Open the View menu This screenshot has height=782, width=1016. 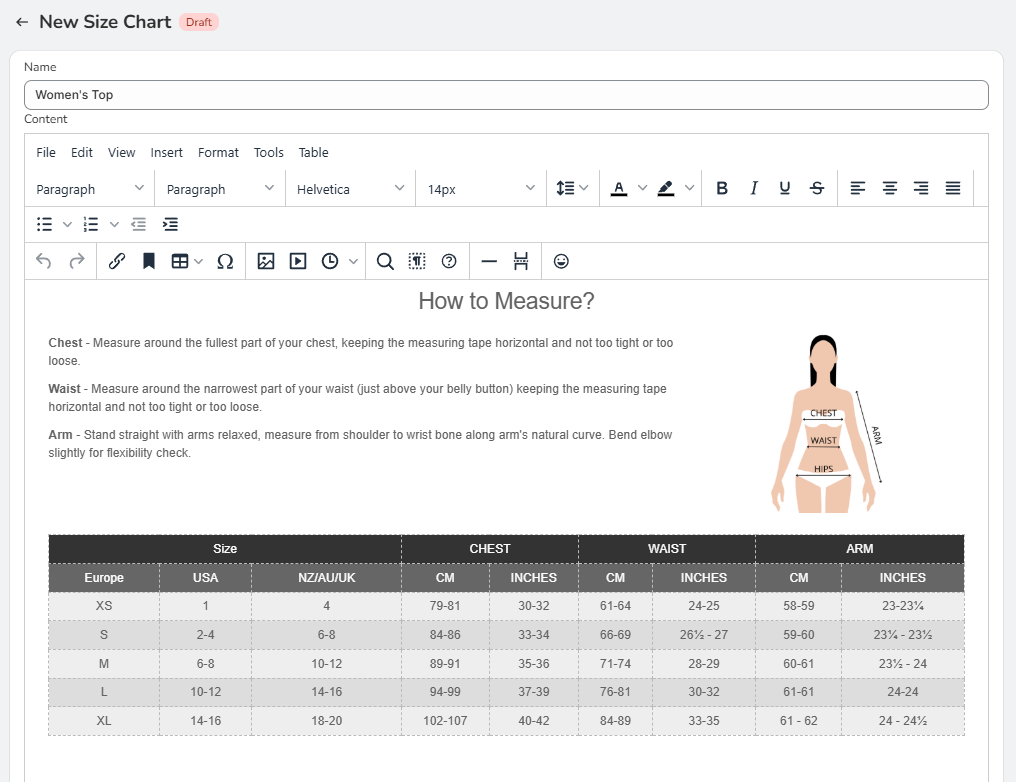tap(121, 152)
